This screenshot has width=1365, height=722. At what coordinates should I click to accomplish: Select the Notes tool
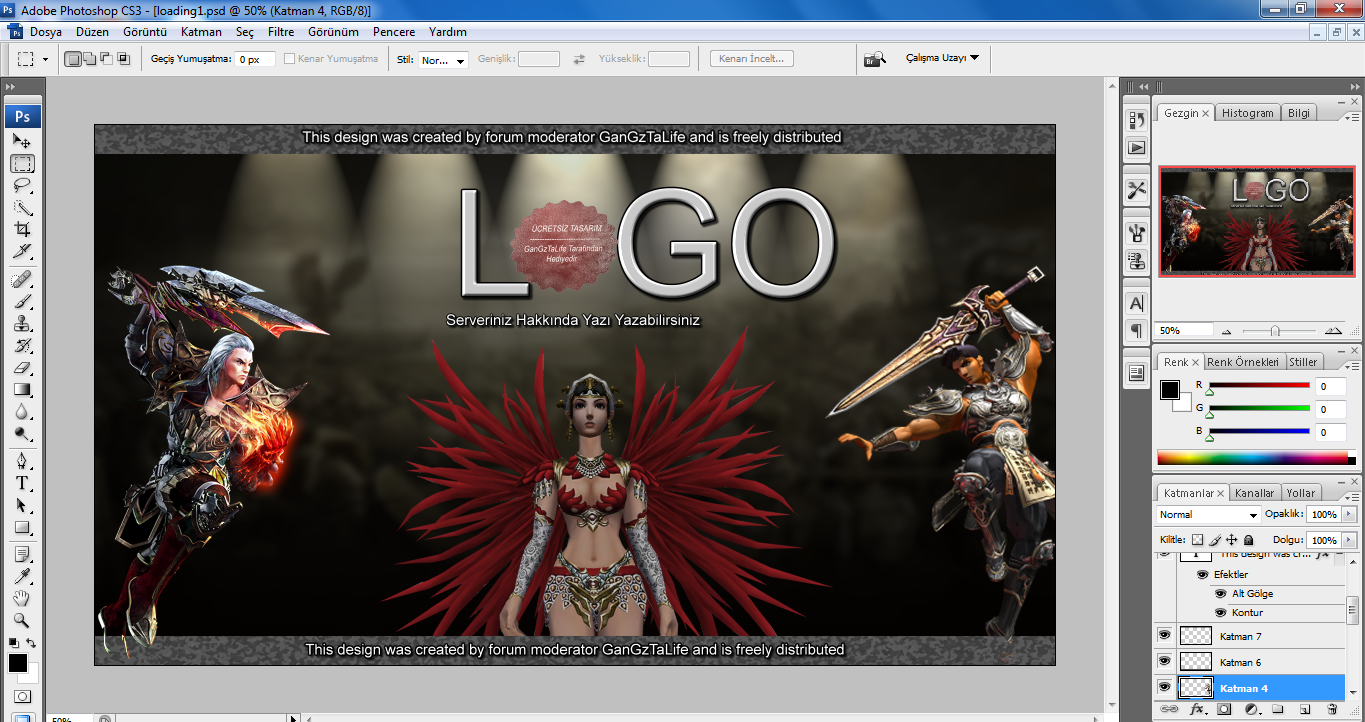(x=22, y=554)
